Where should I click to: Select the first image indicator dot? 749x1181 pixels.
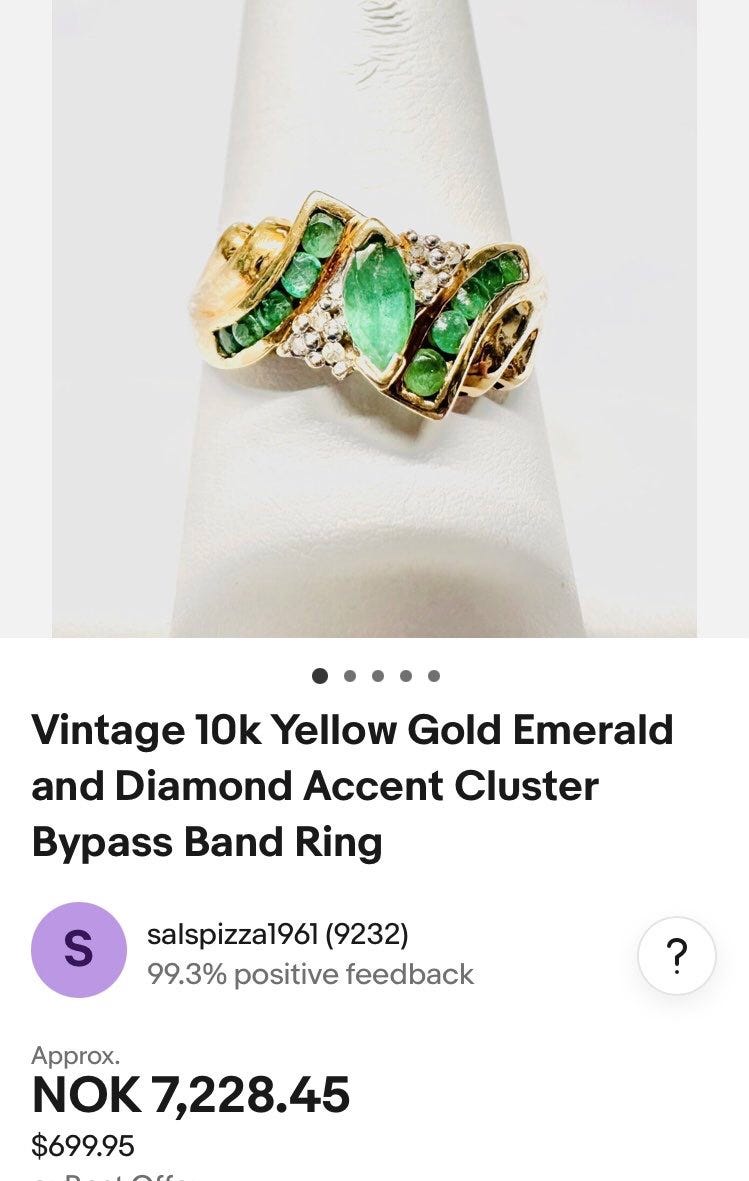(x=319, y=676)
